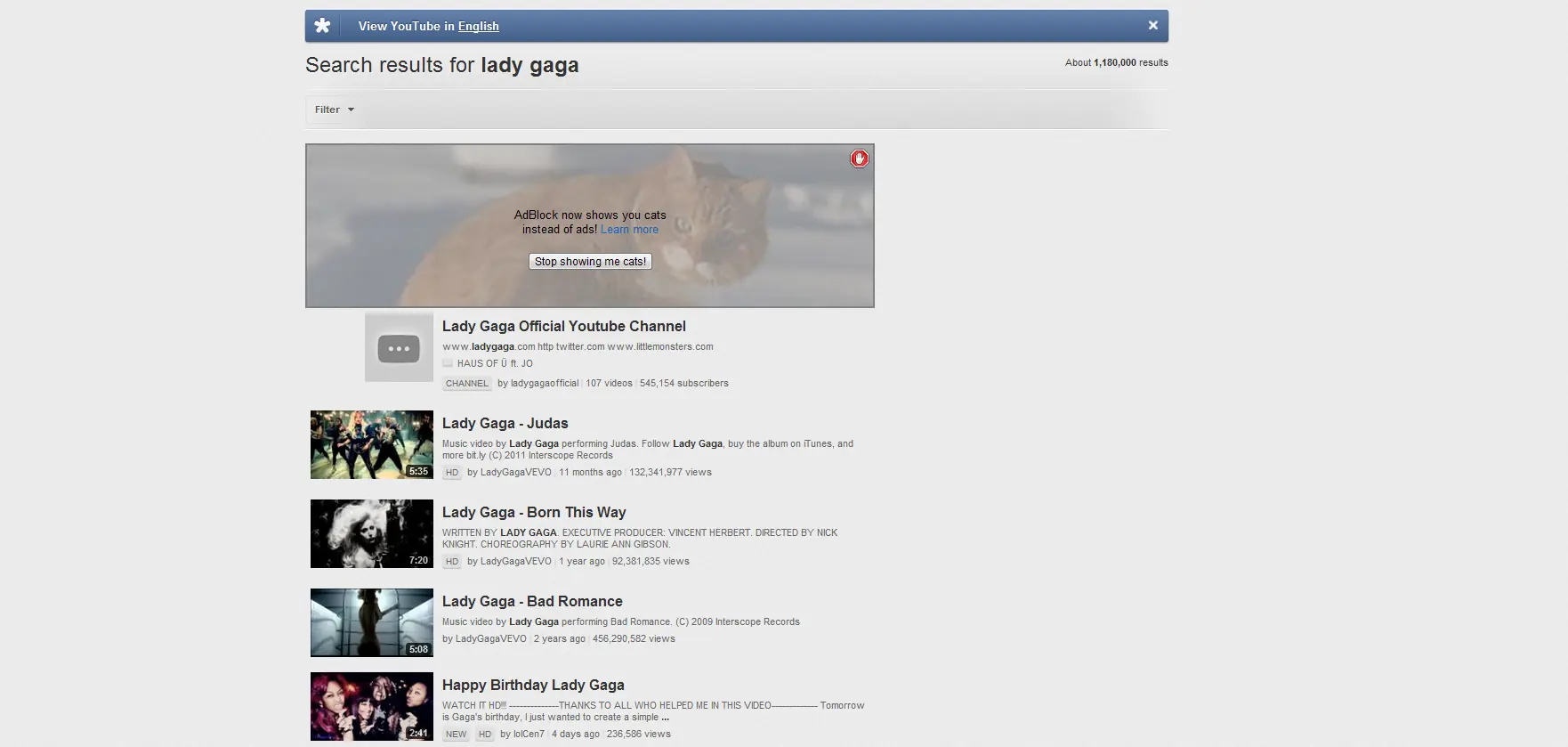1568x747 pixels.
Task: Play the Happy Birthday Lady Gaga thumbnail
Action: click(372, 707)
